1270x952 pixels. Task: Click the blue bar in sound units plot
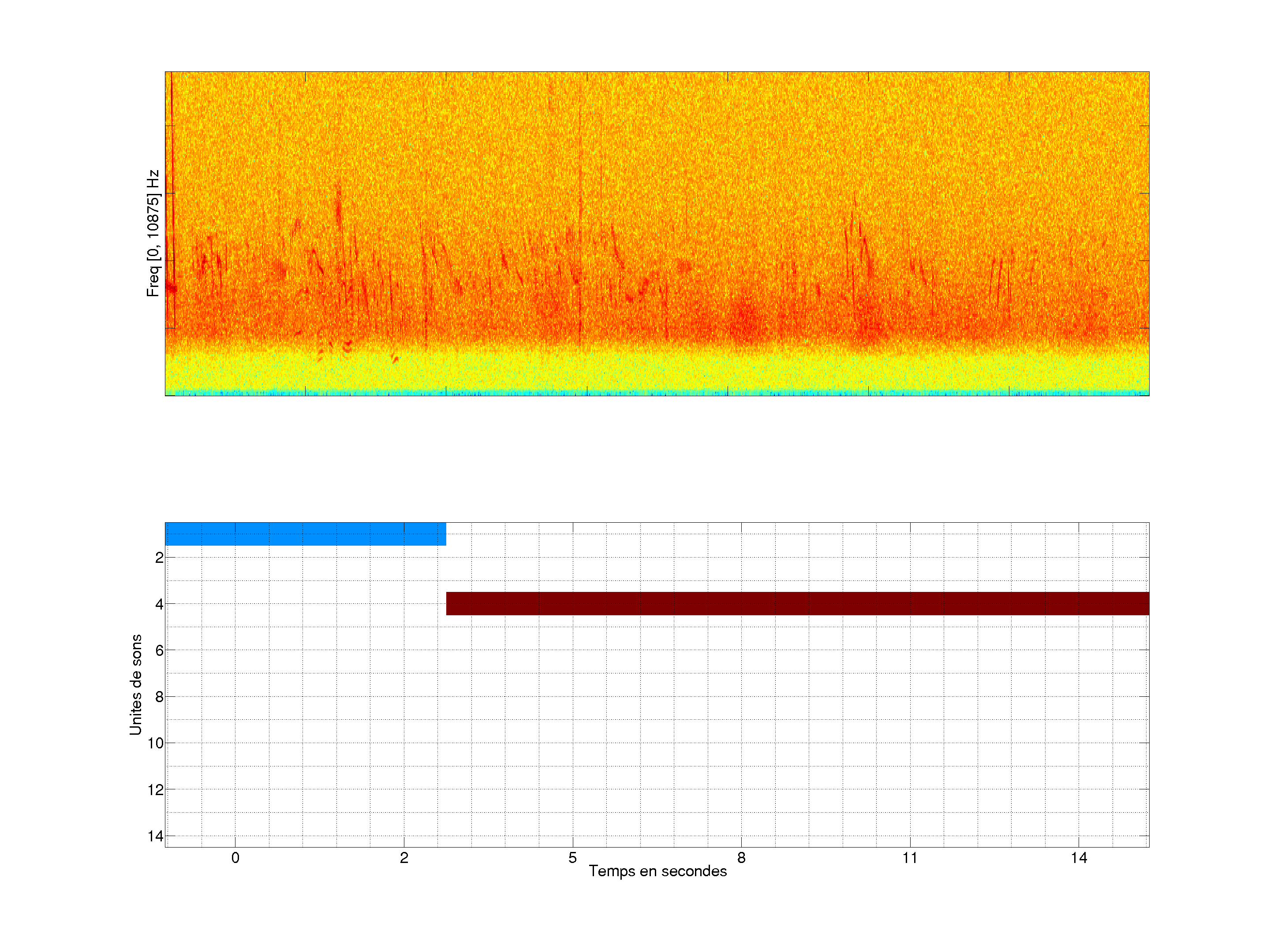(305, 534)
